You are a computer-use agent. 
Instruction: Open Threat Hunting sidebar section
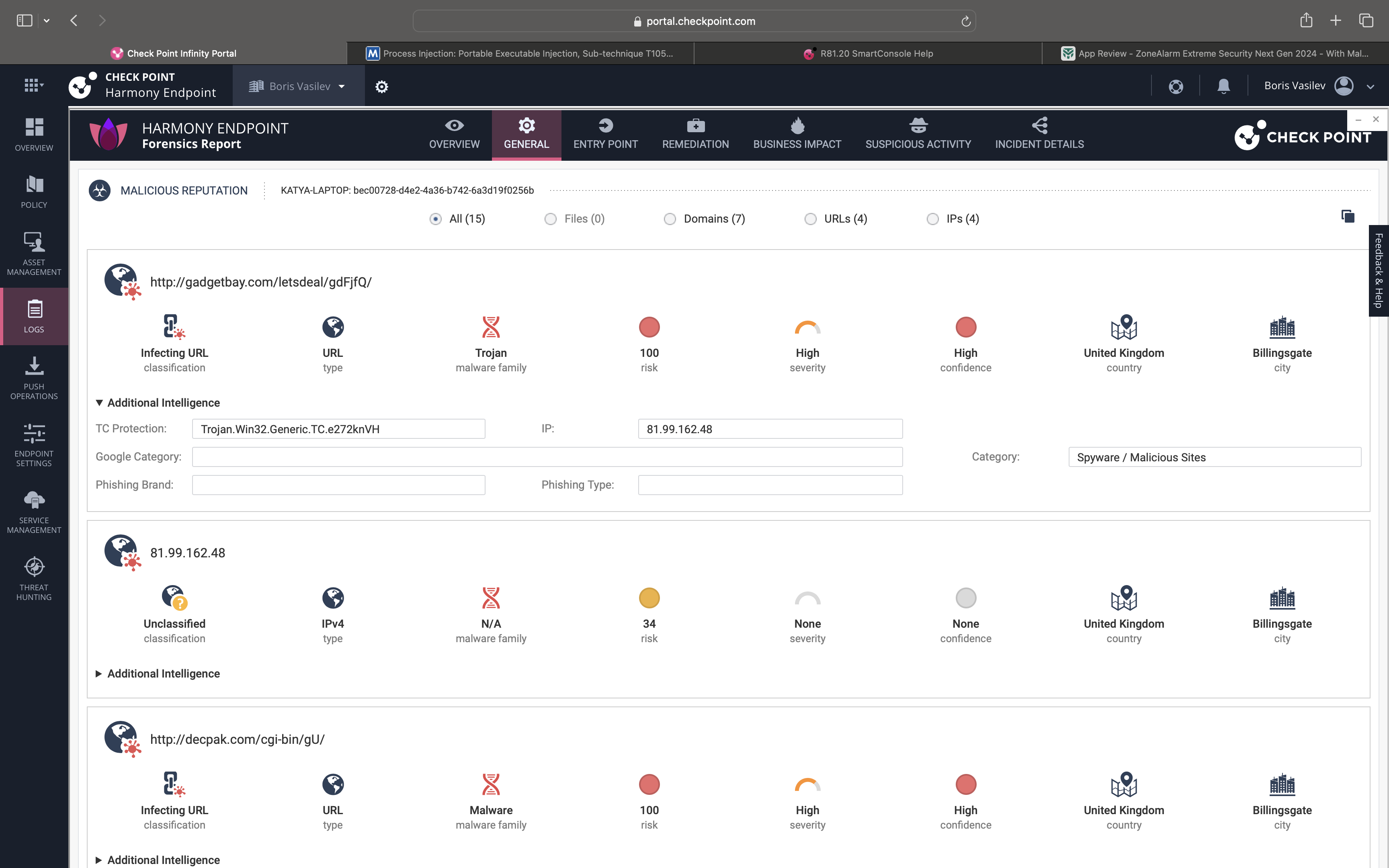pyautogui.click(x=34, y=579)
